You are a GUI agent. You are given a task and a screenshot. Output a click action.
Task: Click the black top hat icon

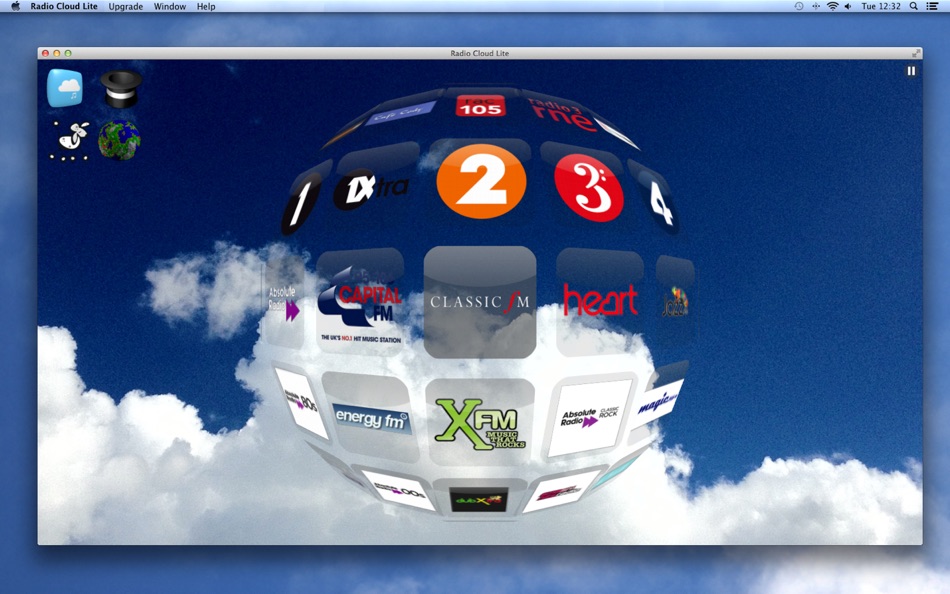click(x=121, y=88)
